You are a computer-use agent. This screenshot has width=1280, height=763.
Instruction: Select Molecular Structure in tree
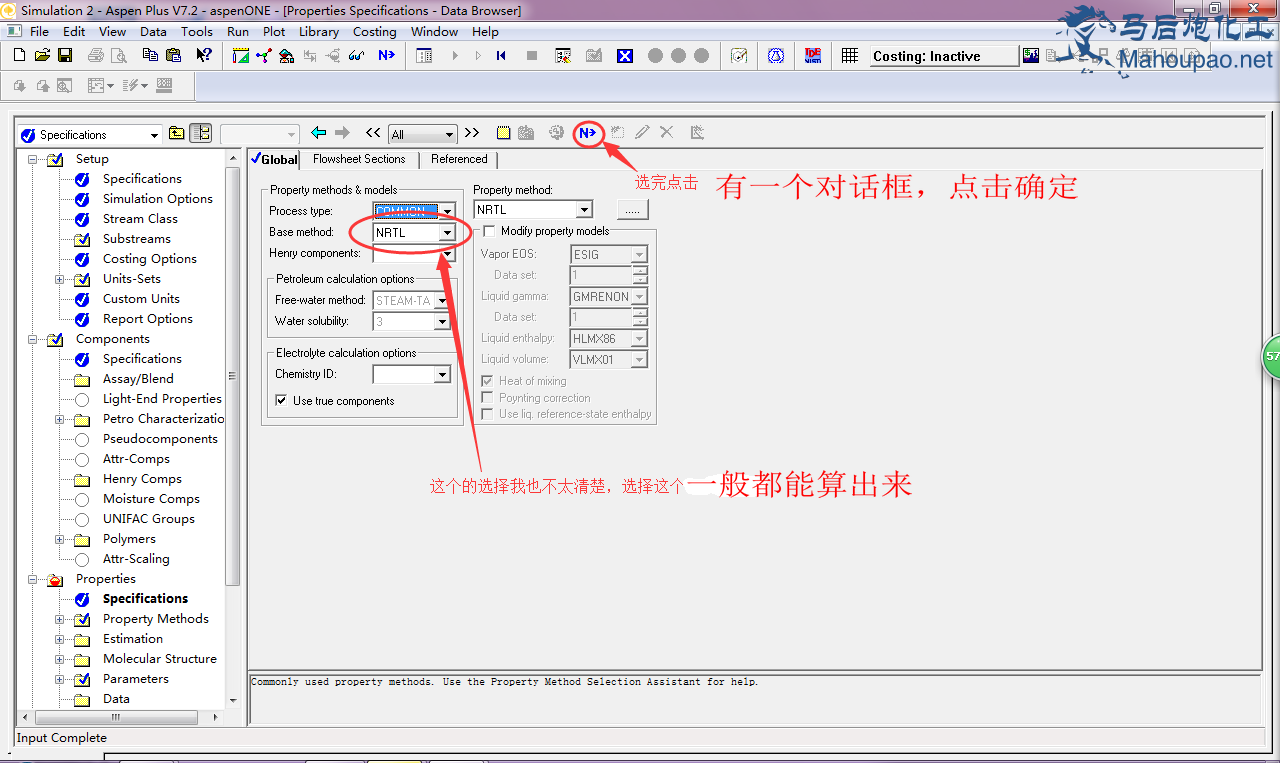160,659
